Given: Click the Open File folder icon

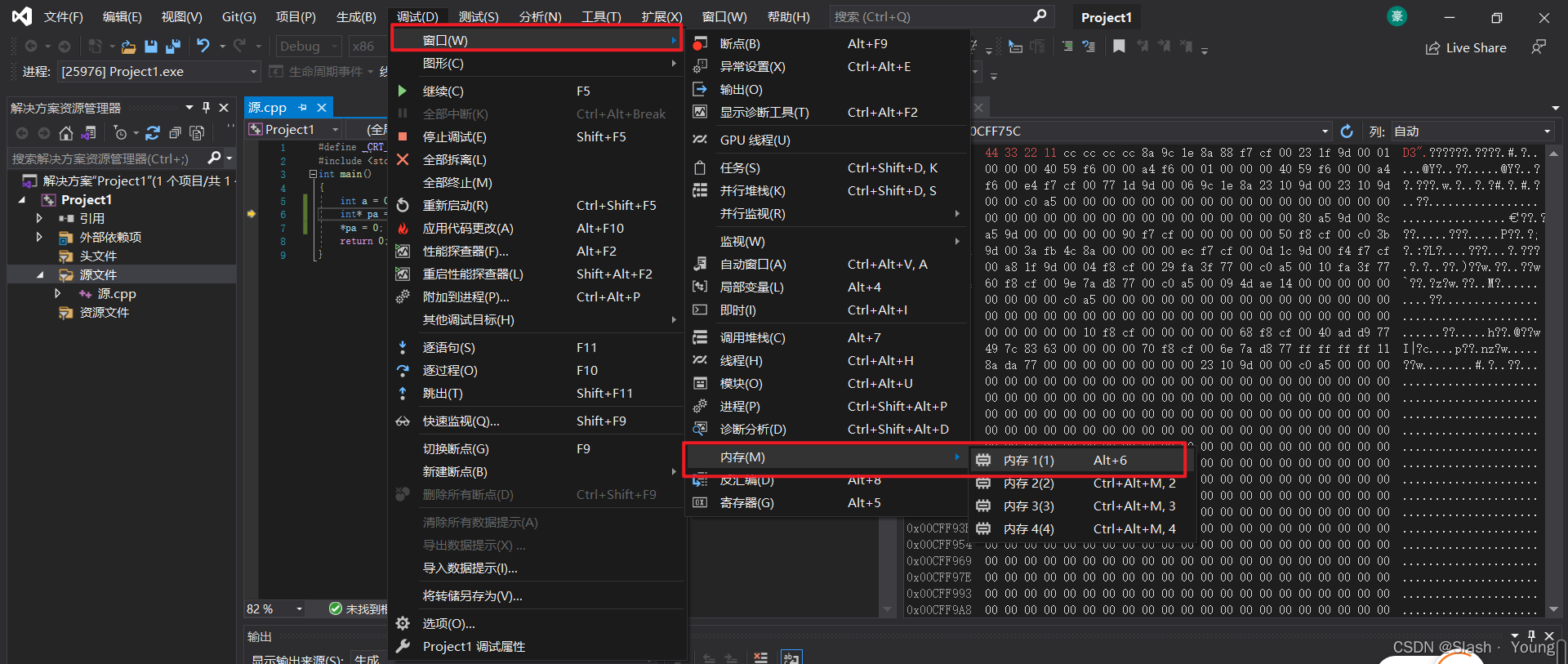Looking at the screenshot, I should click(x=128, y=47).
